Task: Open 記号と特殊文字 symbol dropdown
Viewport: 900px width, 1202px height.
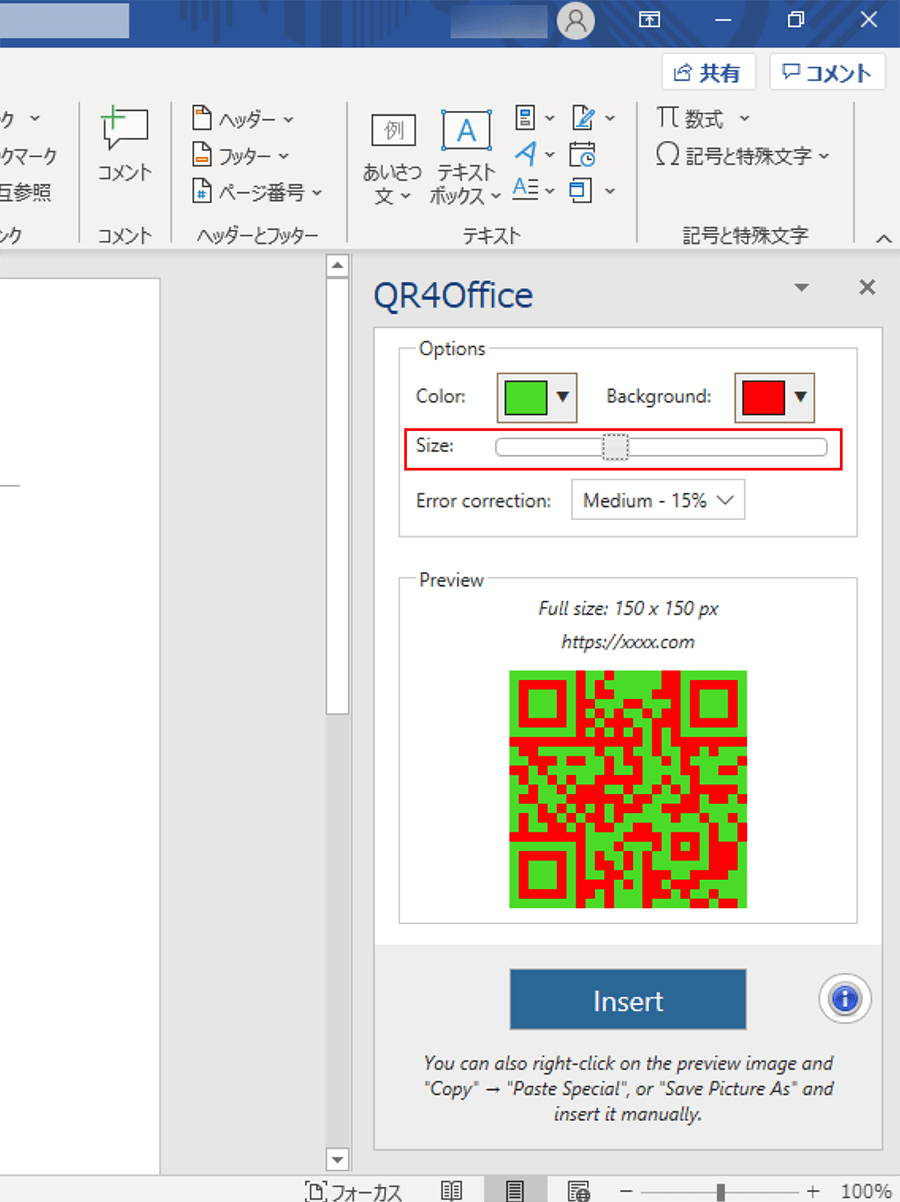Action: (743, 156)
